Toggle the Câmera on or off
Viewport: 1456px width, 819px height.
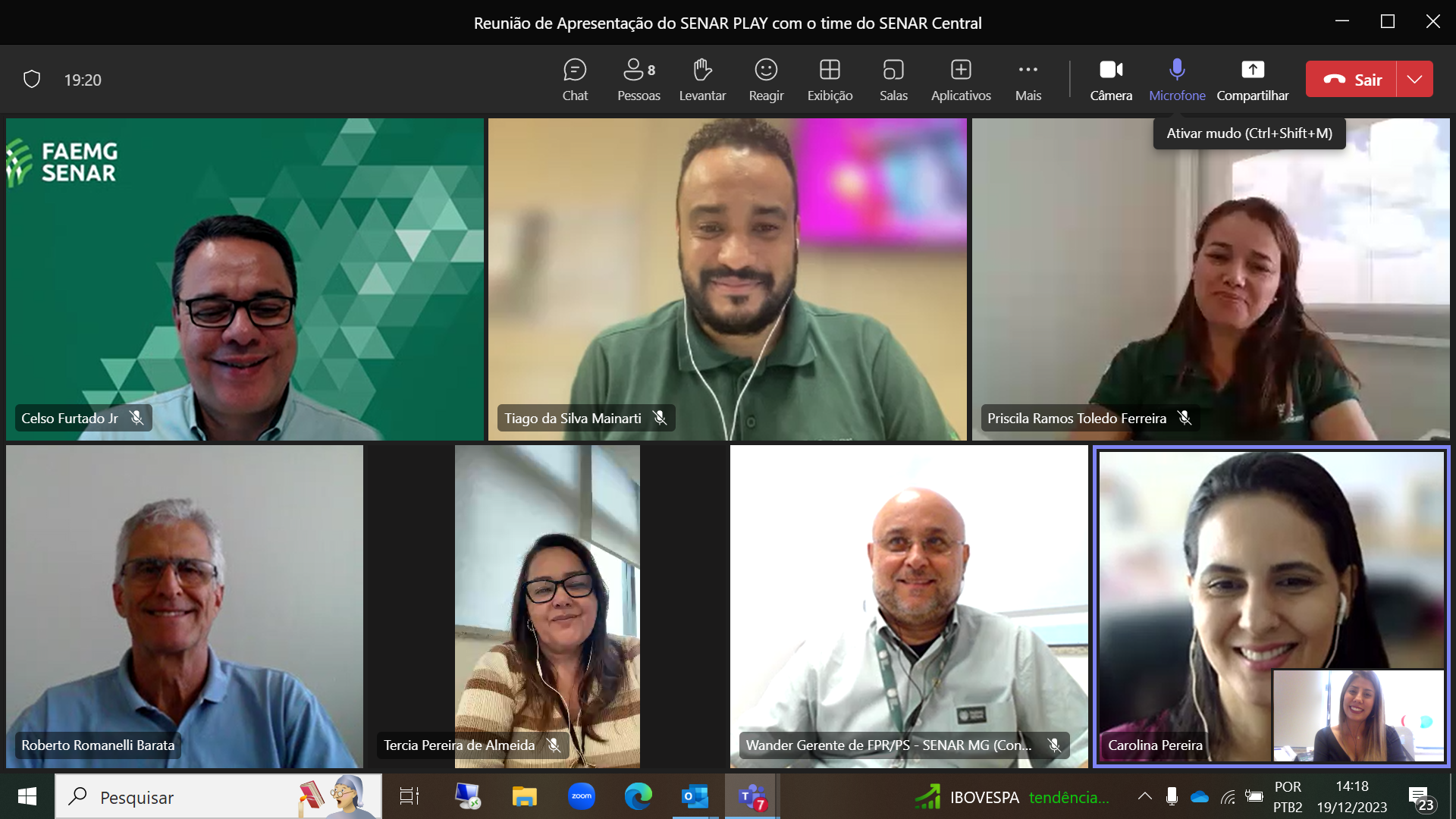tap(1111, 80)
